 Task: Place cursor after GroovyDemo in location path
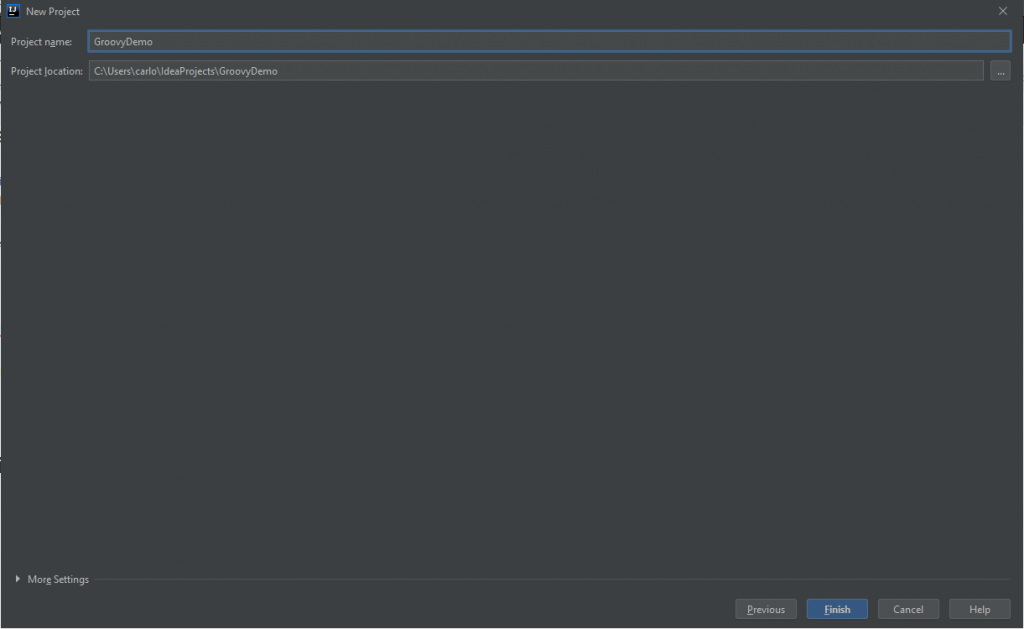(279, 72)
